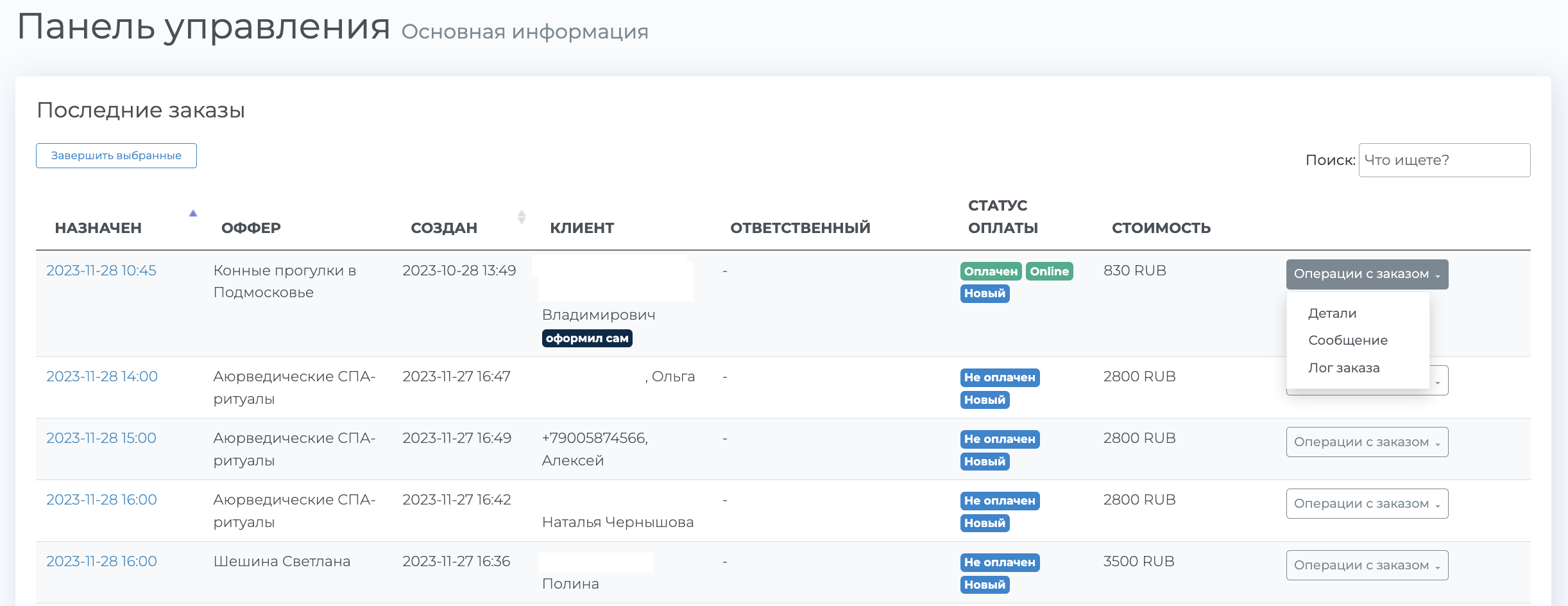Viewport: 1568px width, 606px height.
Task: Collapse the open 'Операции с заказом' dropdown
Action: (x=1367, y=274)
